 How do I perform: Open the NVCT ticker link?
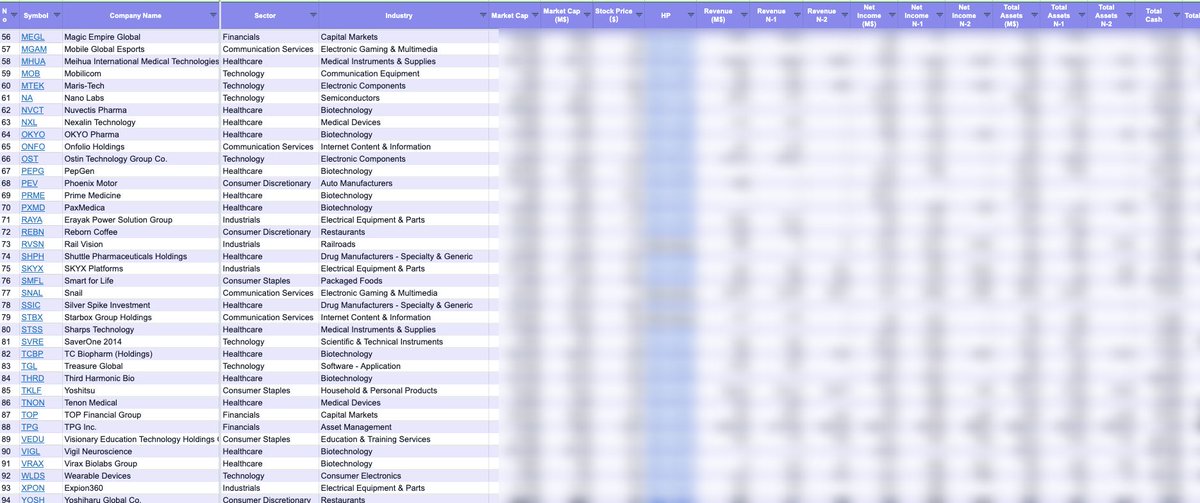point(33,110)
